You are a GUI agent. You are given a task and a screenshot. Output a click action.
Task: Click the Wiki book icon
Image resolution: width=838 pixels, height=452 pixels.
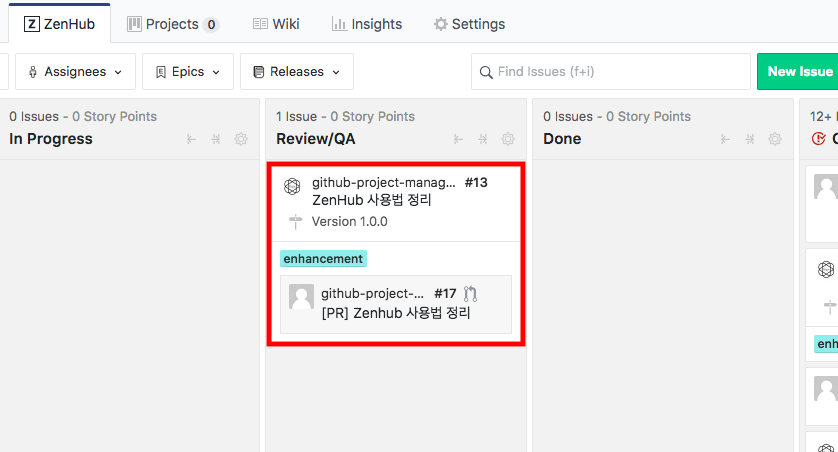[260, 24]
